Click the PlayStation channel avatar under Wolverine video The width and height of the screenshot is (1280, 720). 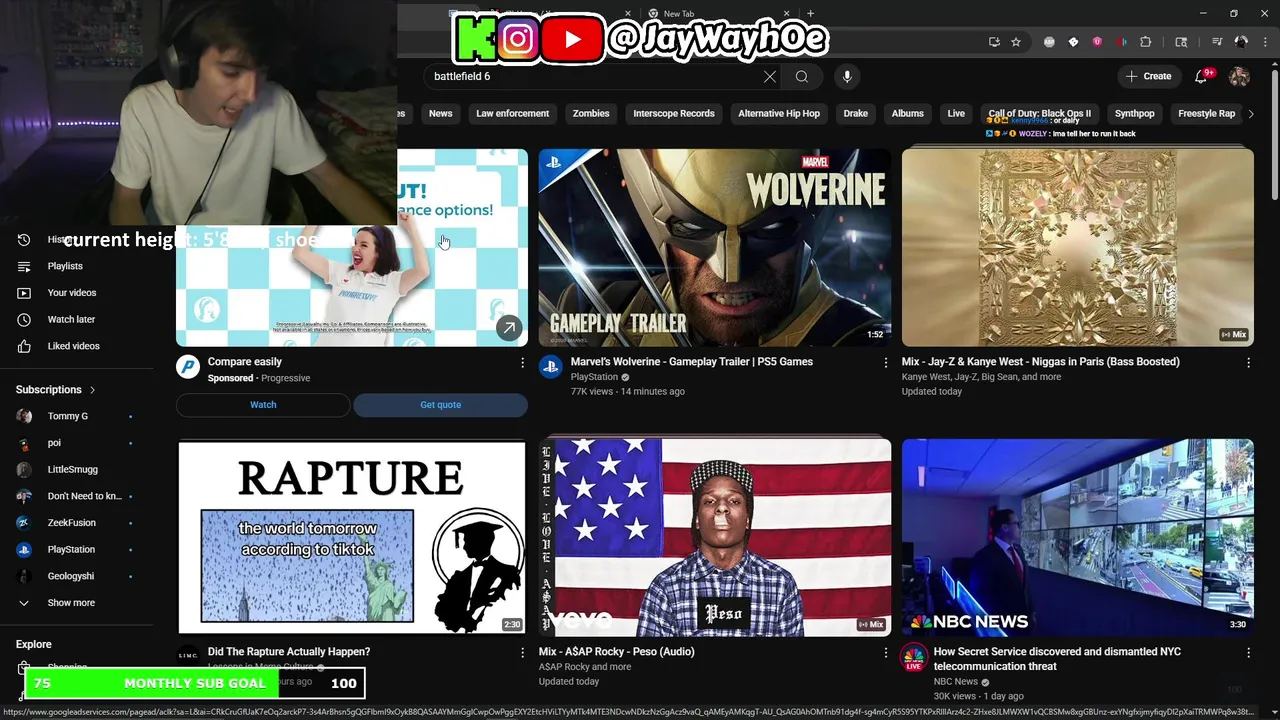[x=551, y=367]
